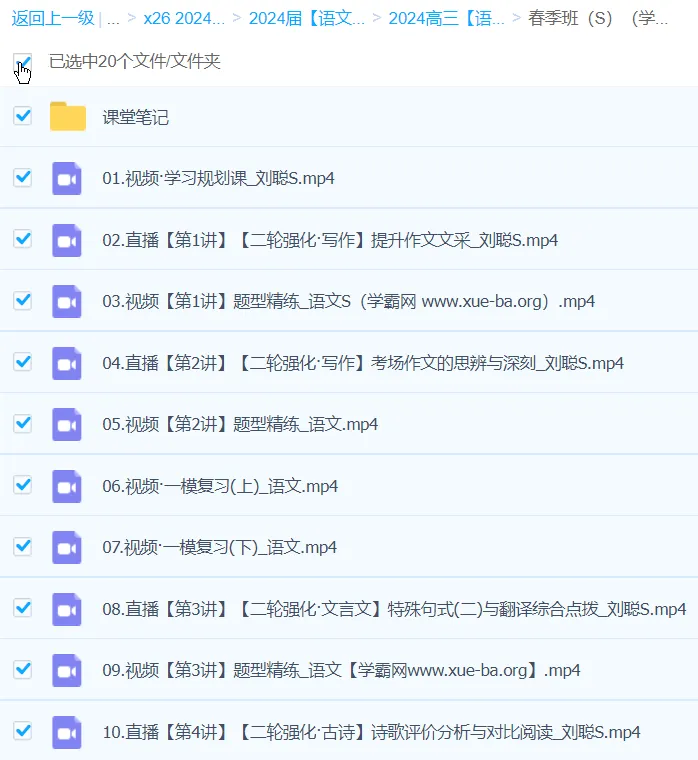Image resolution: width=698 pixels, height=760 pixels.
Task: Open file 02.直播【第1讲】提升作文文采
Action: tap(330, 240)
